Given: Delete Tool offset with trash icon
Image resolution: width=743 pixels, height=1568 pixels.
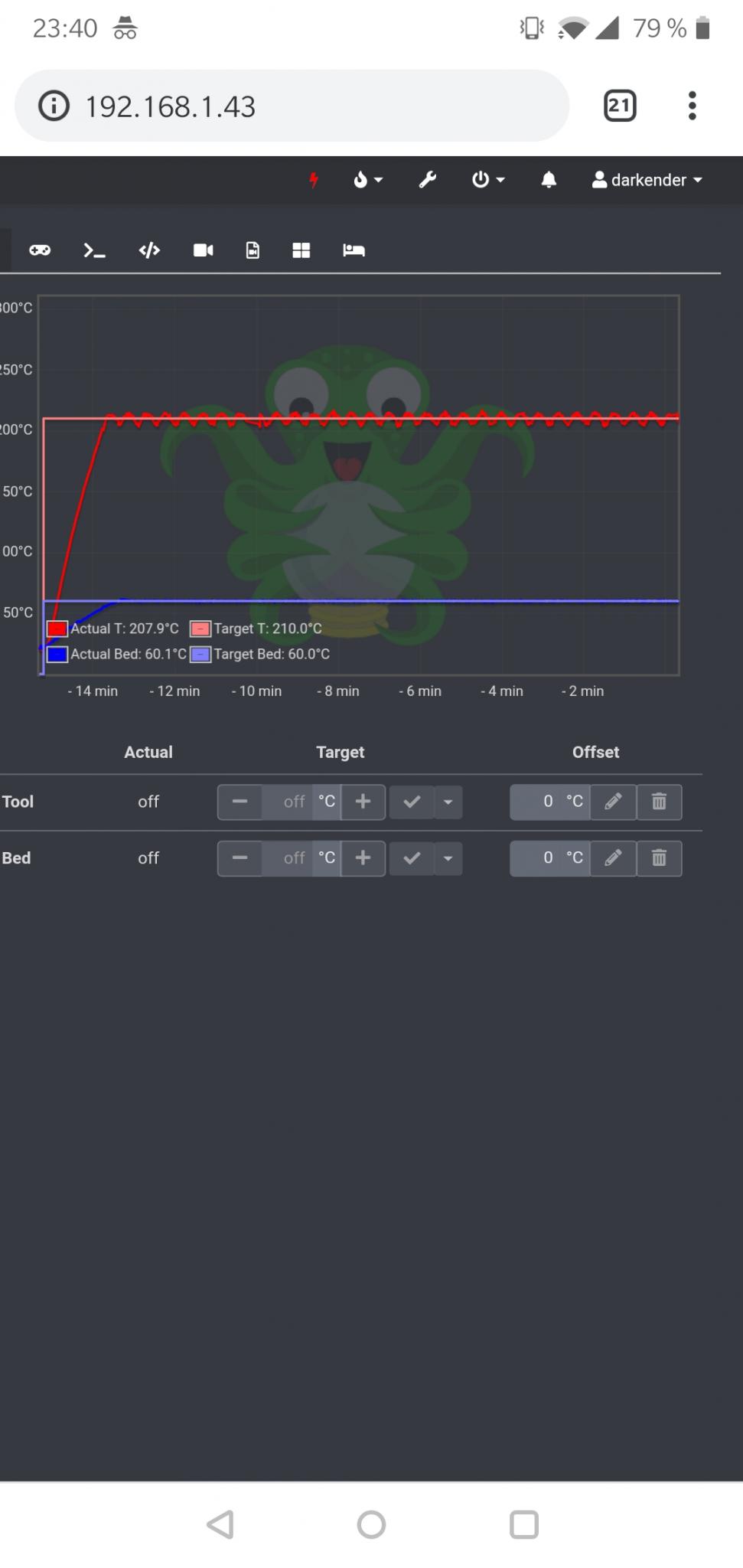Looking at the screenshot, I should coord(659,802).
